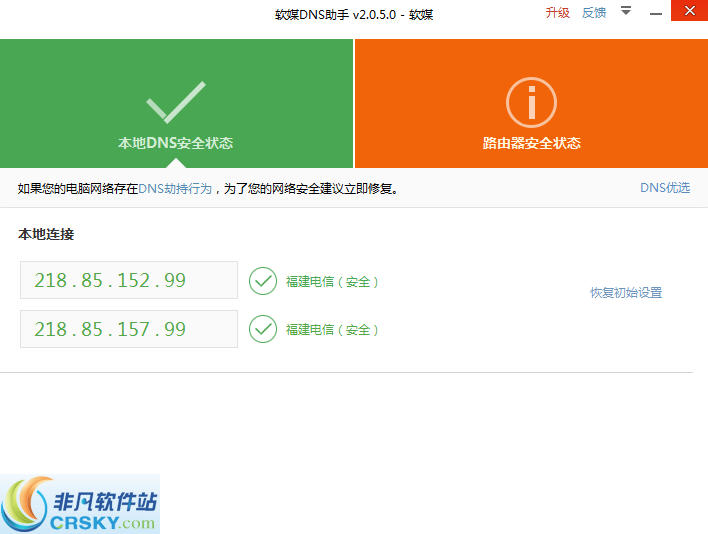Open the 本地DNS安全状态 green tab
The image size is (708, 534).
[176, 103]
